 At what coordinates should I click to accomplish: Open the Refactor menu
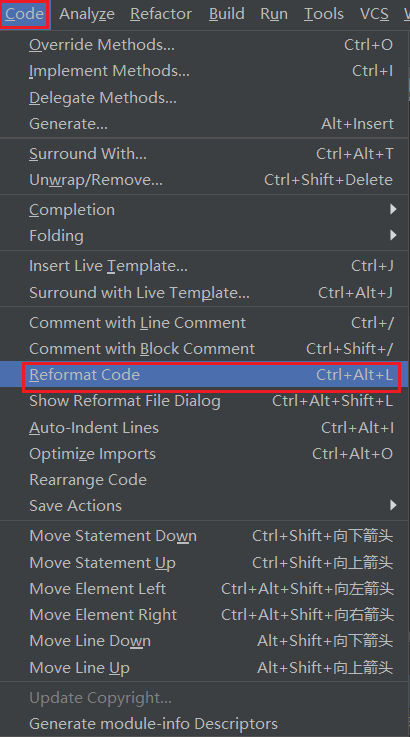point(161,14)
